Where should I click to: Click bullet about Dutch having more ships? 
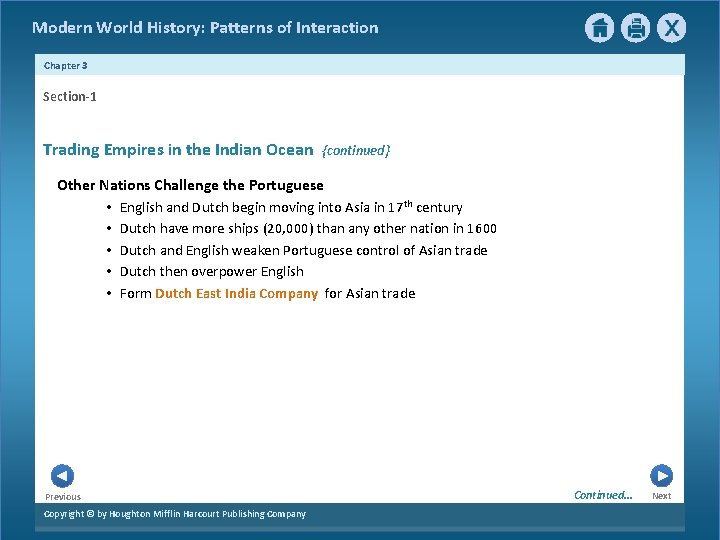click(x=308, y=229)
